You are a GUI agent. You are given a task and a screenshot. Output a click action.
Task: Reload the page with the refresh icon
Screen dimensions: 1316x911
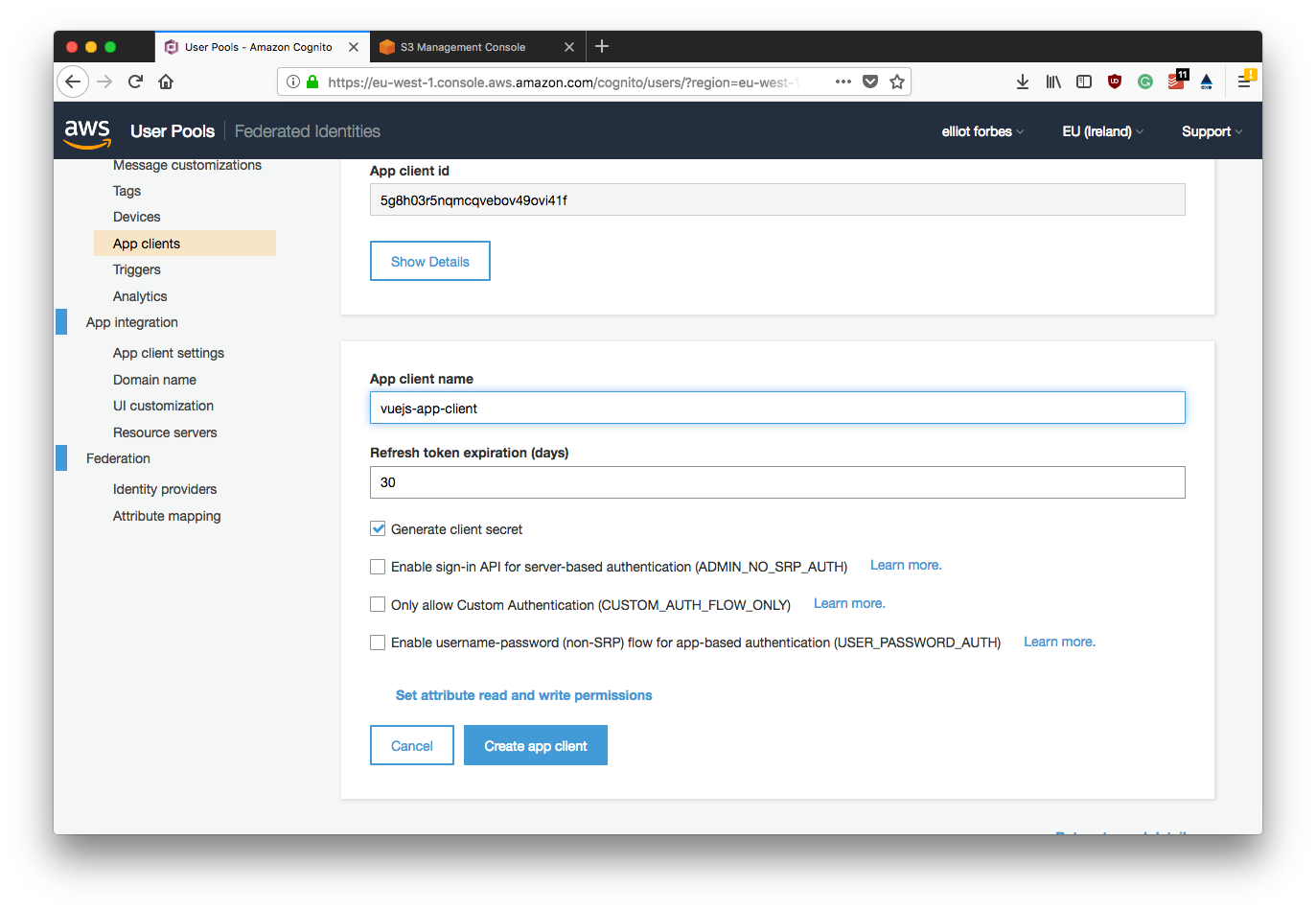[x=135, y=82]
